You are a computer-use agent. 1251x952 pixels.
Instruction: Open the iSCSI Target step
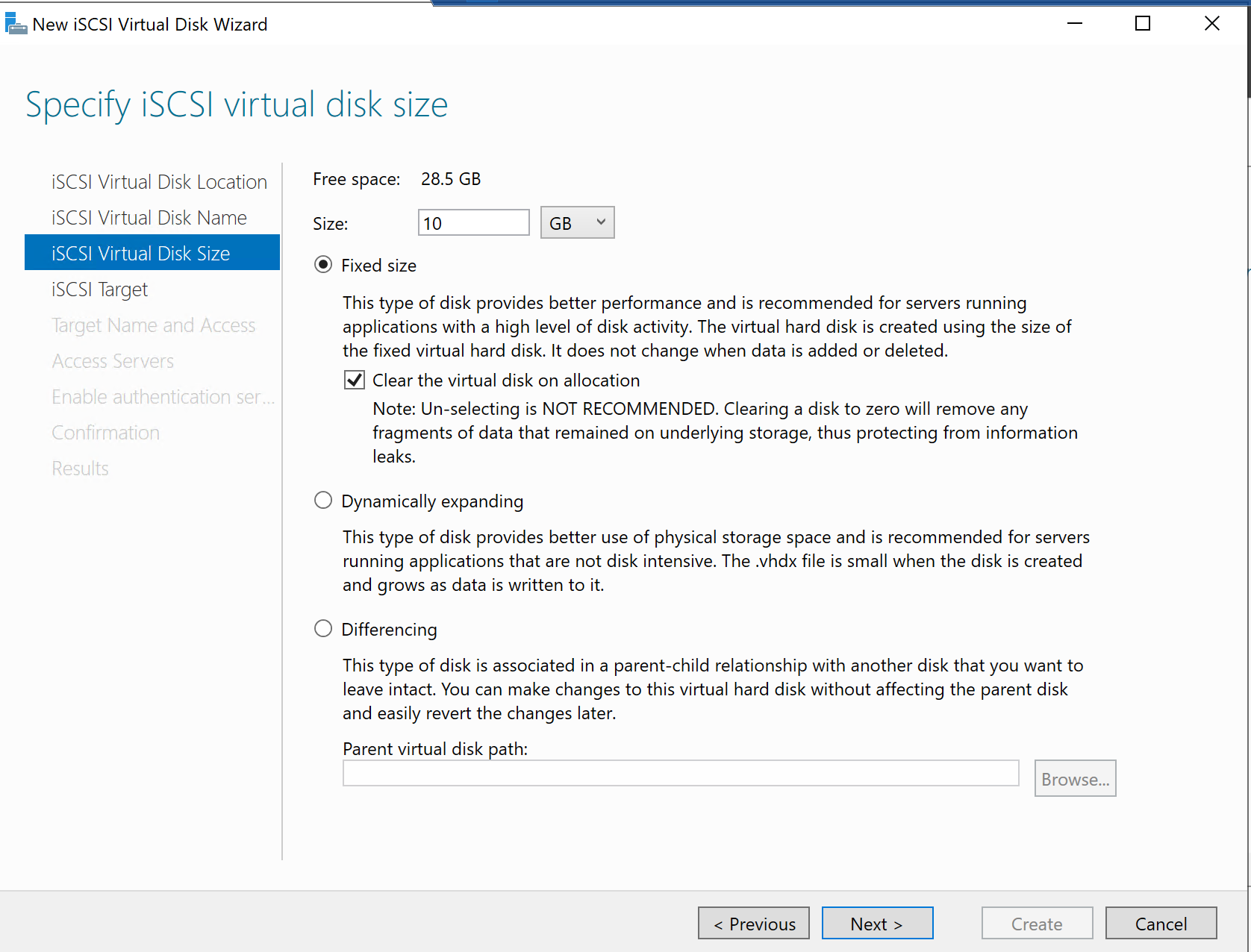pos(100,289)
